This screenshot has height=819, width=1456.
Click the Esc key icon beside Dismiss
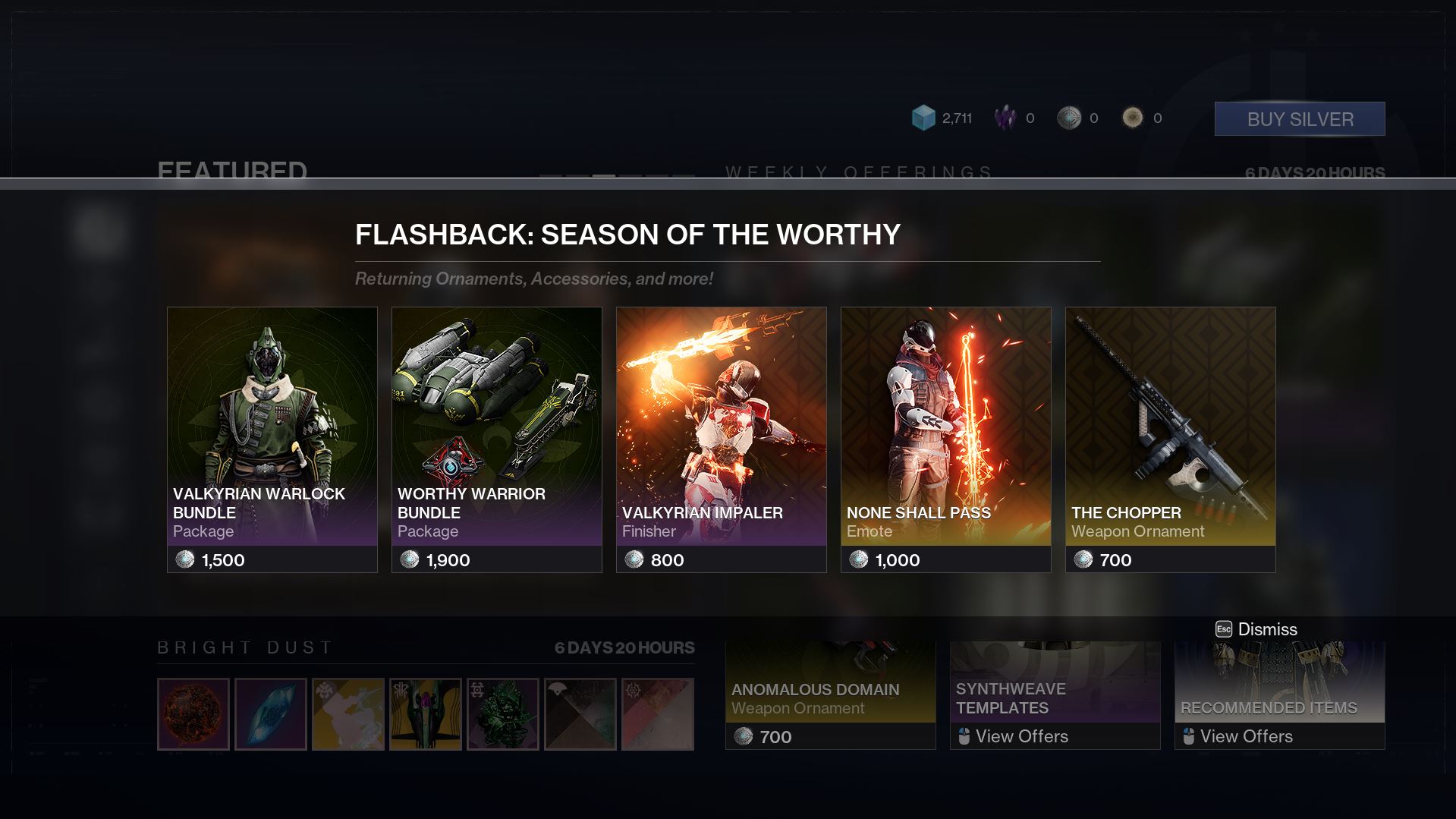[1224, 629]
